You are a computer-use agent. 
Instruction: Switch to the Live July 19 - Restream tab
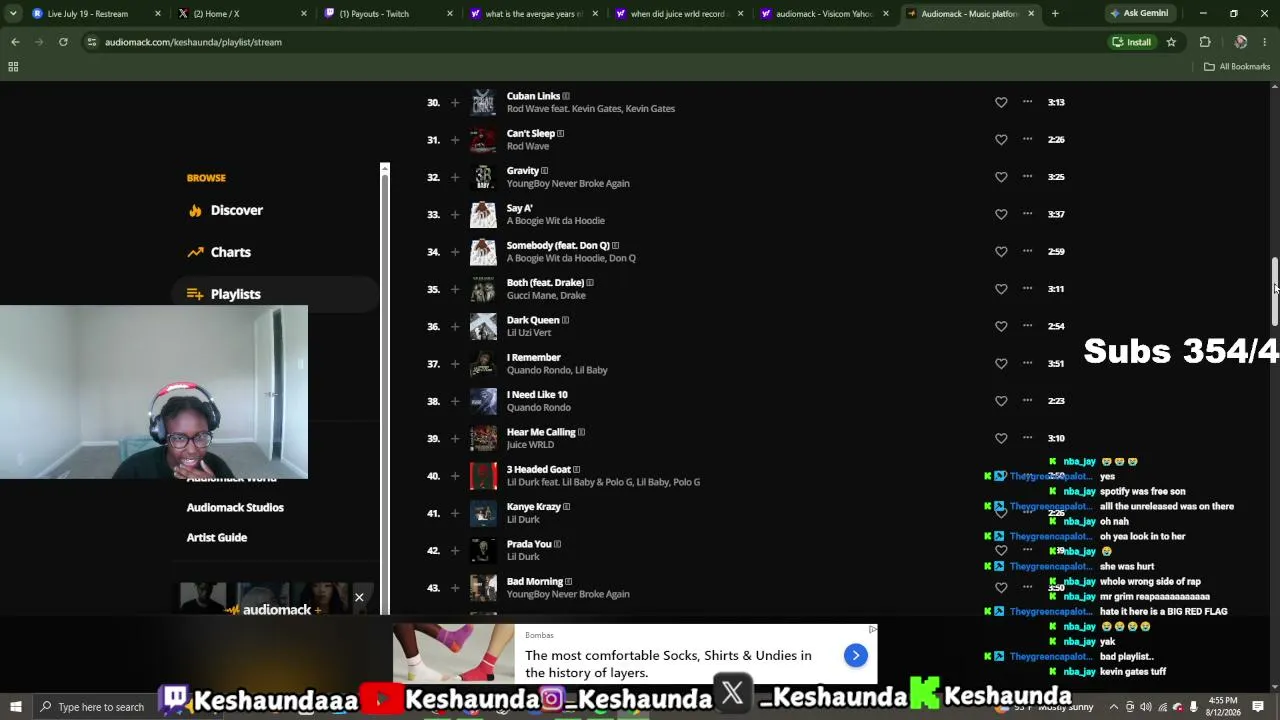pyautogui.click(x=97, y=14)
